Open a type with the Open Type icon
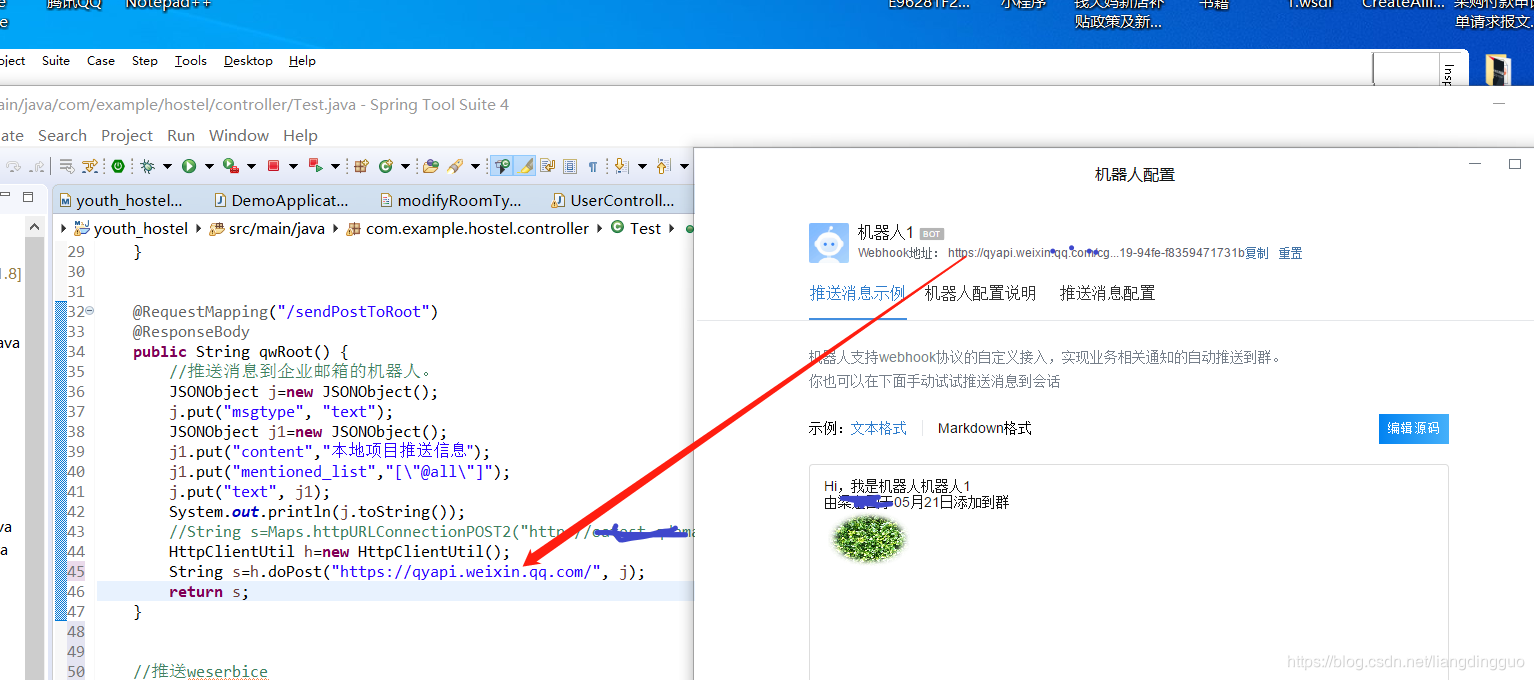 tap(430, 166)
